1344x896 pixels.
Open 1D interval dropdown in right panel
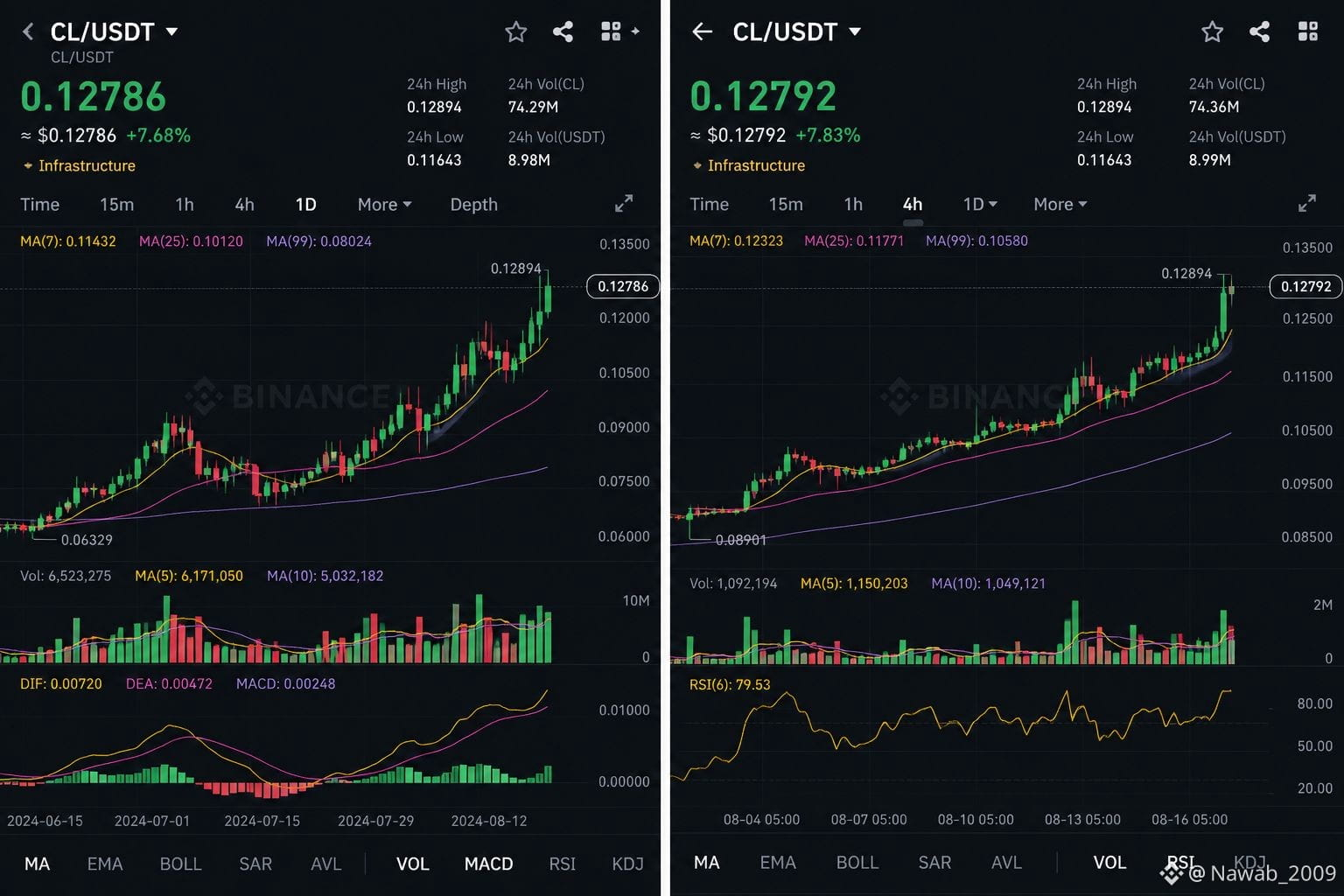coord(980,204)
